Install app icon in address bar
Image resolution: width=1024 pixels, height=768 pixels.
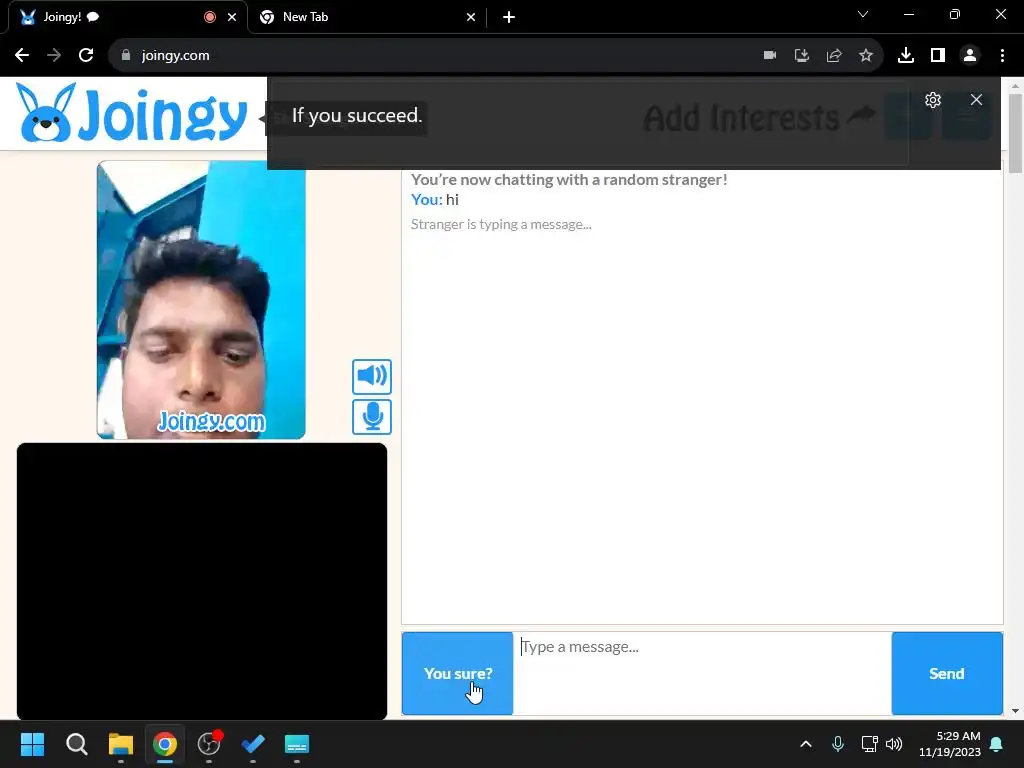tap(802, 55)
